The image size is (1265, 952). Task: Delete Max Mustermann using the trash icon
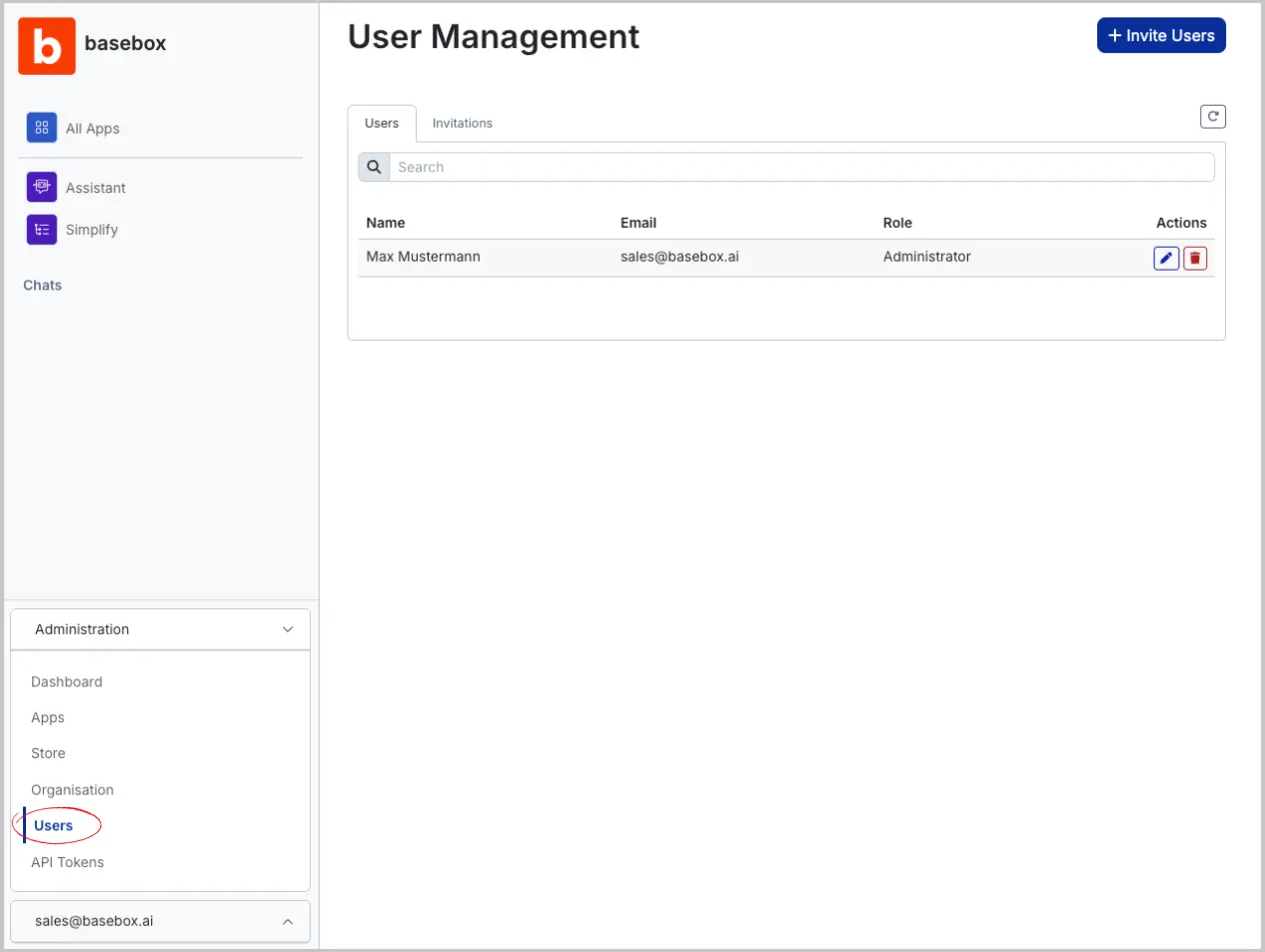pyautogui.click(x=1195, y=258)
